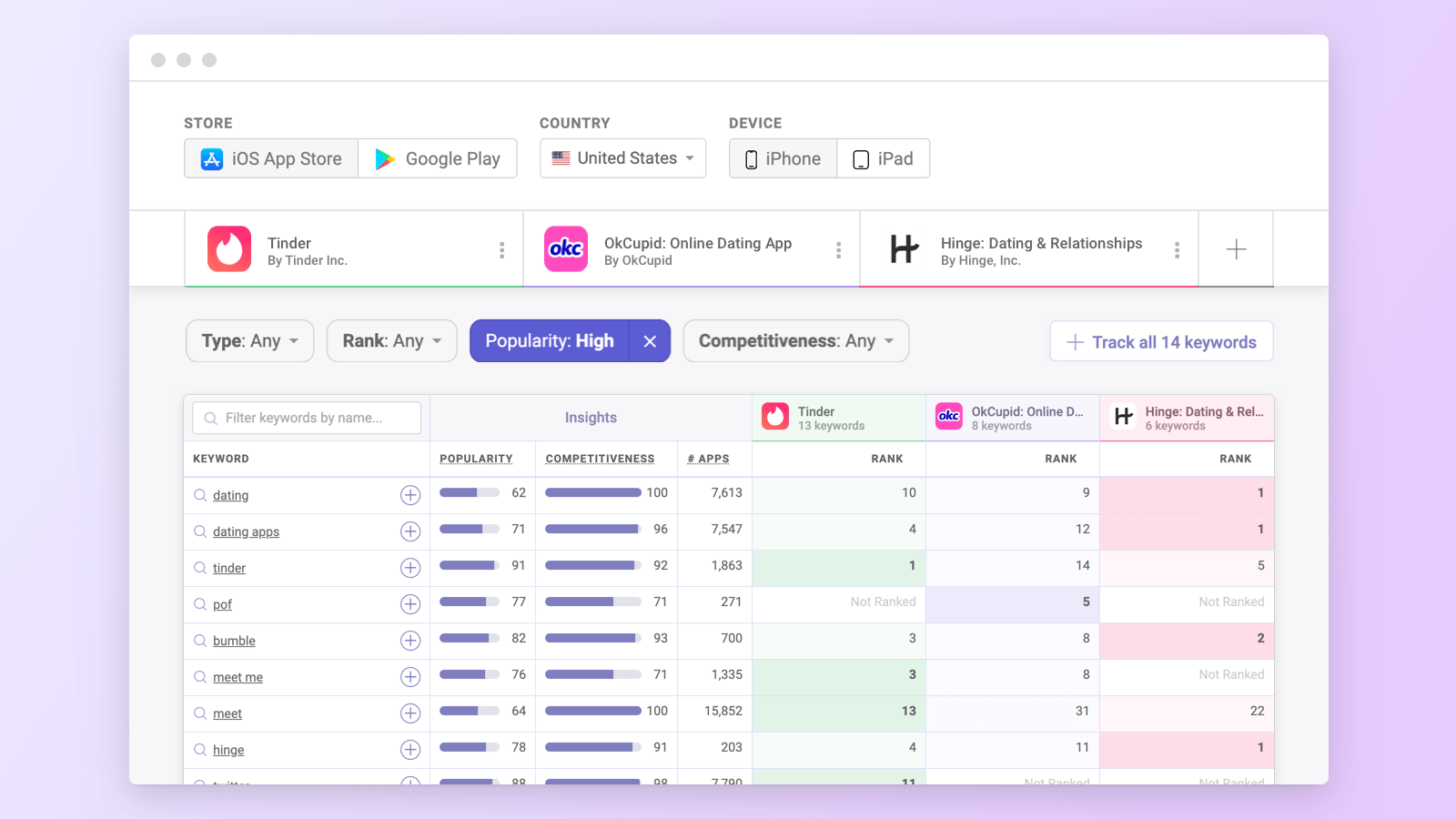Open the dating apps keyword link
This screenshot has height=819, width=1456.
[246, 531]
